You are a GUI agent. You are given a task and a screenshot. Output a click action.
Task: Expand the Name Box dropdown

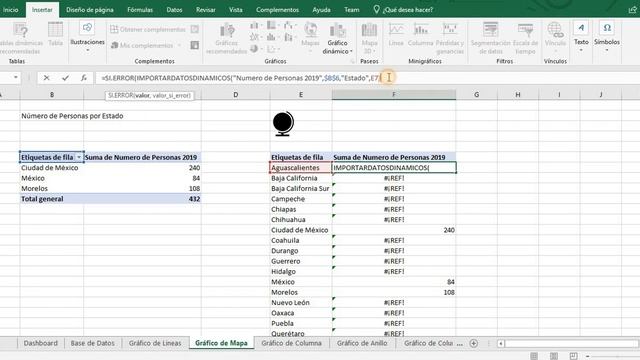pyautogui.click(x=16, y=77)
